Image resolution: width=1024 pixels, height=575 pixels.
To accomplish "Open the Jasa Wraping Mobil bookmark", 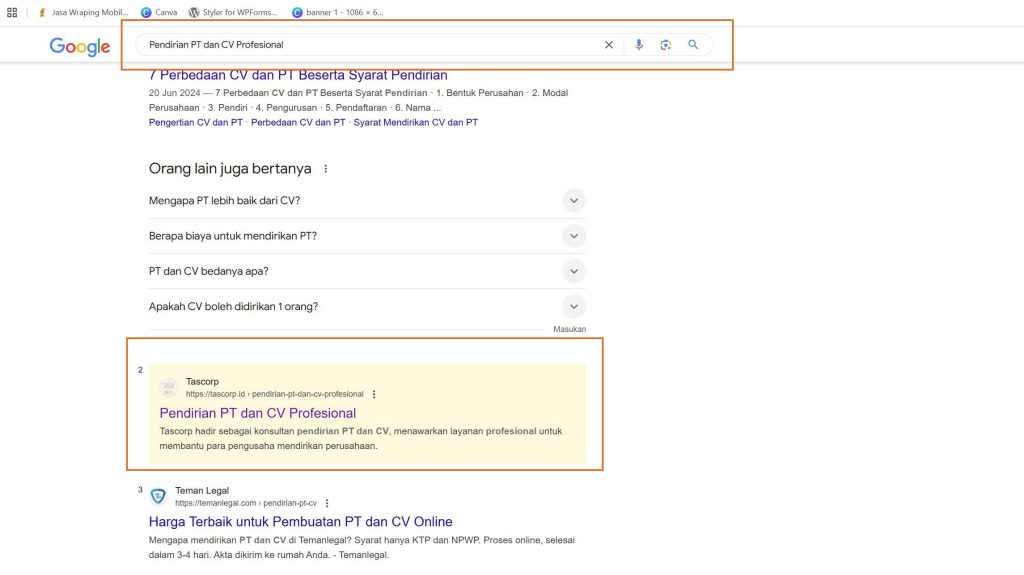I will pos(84,12).
